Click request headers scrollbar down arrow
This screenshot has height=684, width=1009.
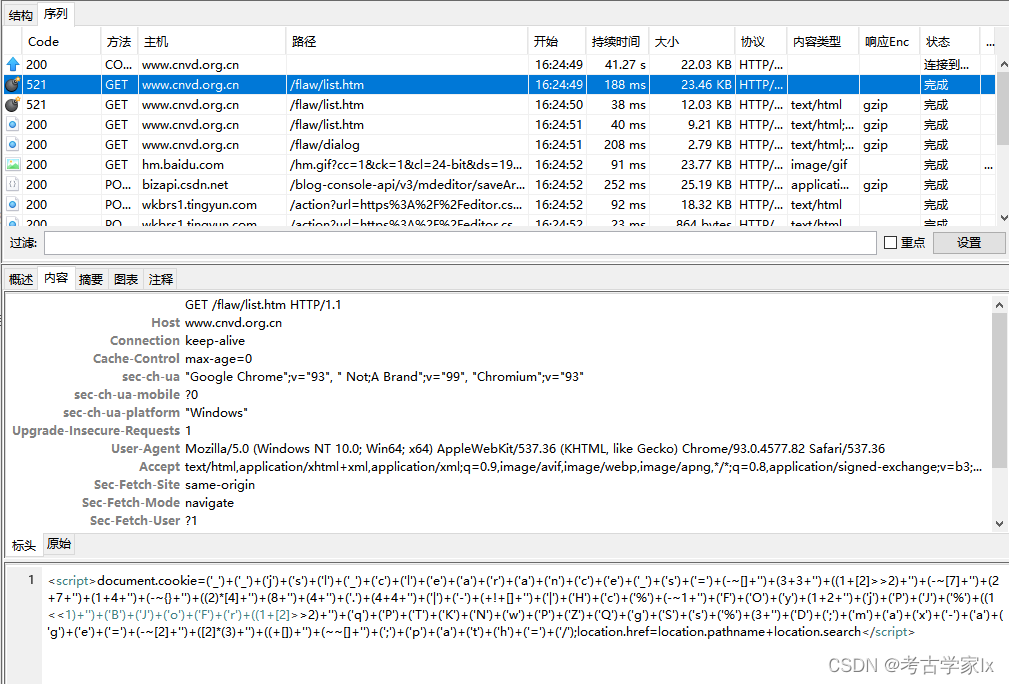pos(999,523)
